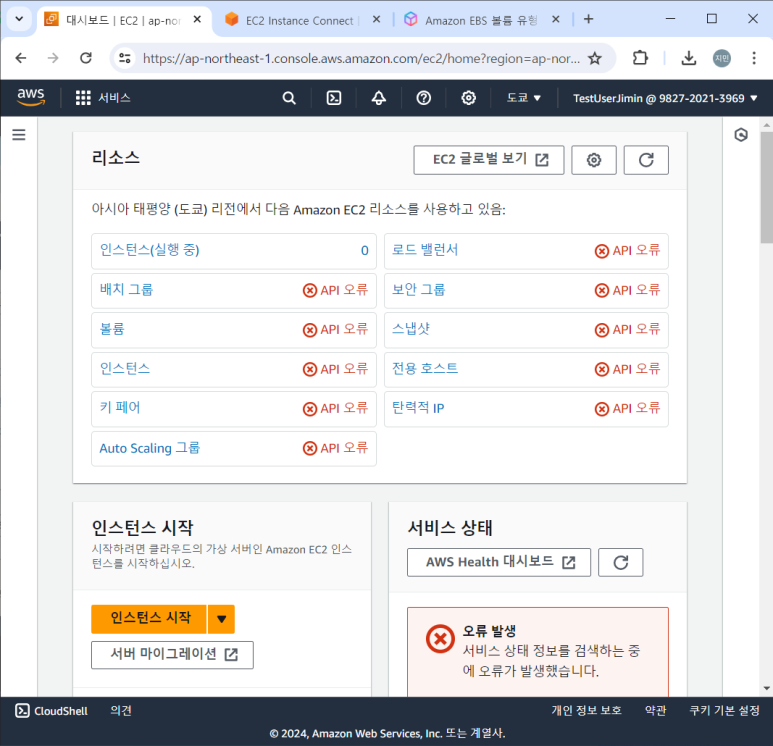Image resolution: width=773 pixels, height=746 pixels.
Task: Open the 스냅샷 link
Action: click(x=411, y=329)
